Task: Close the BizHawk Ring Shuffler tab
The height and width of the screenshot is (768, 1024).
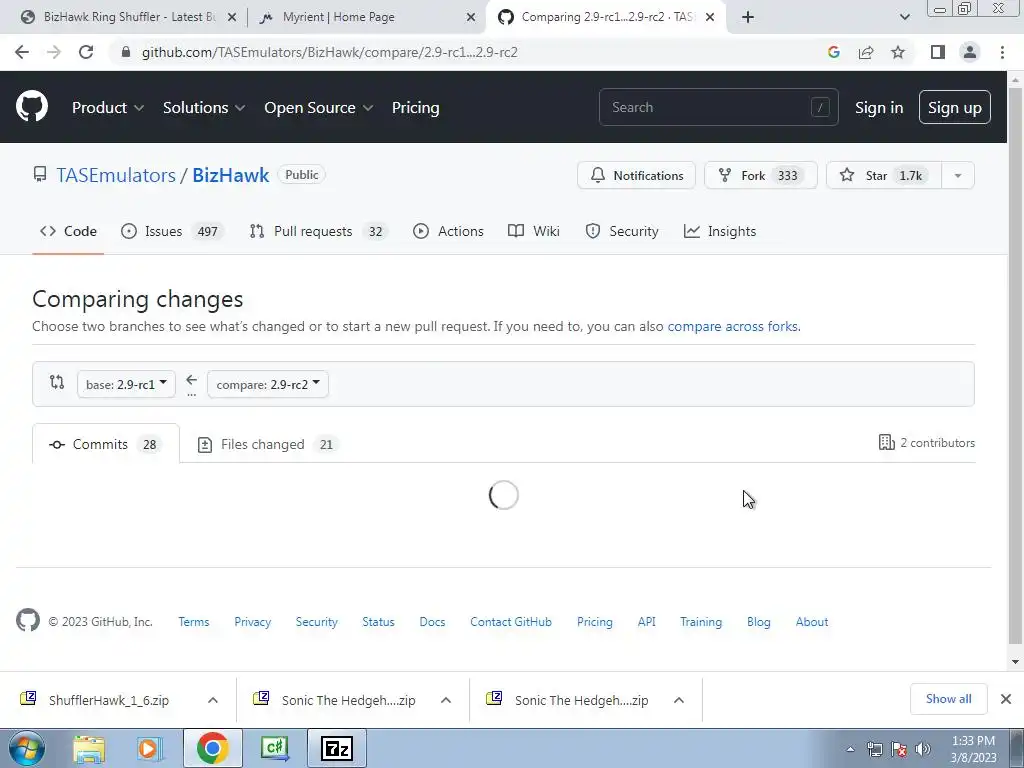Action: (231, 18)
